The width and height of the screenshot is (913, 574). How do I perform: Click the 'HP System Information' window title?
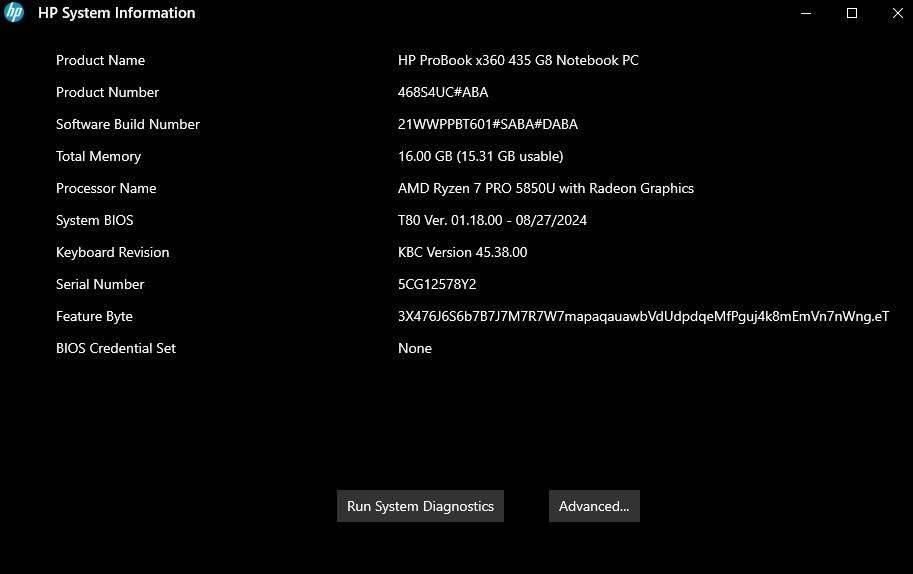pos(116,13)
